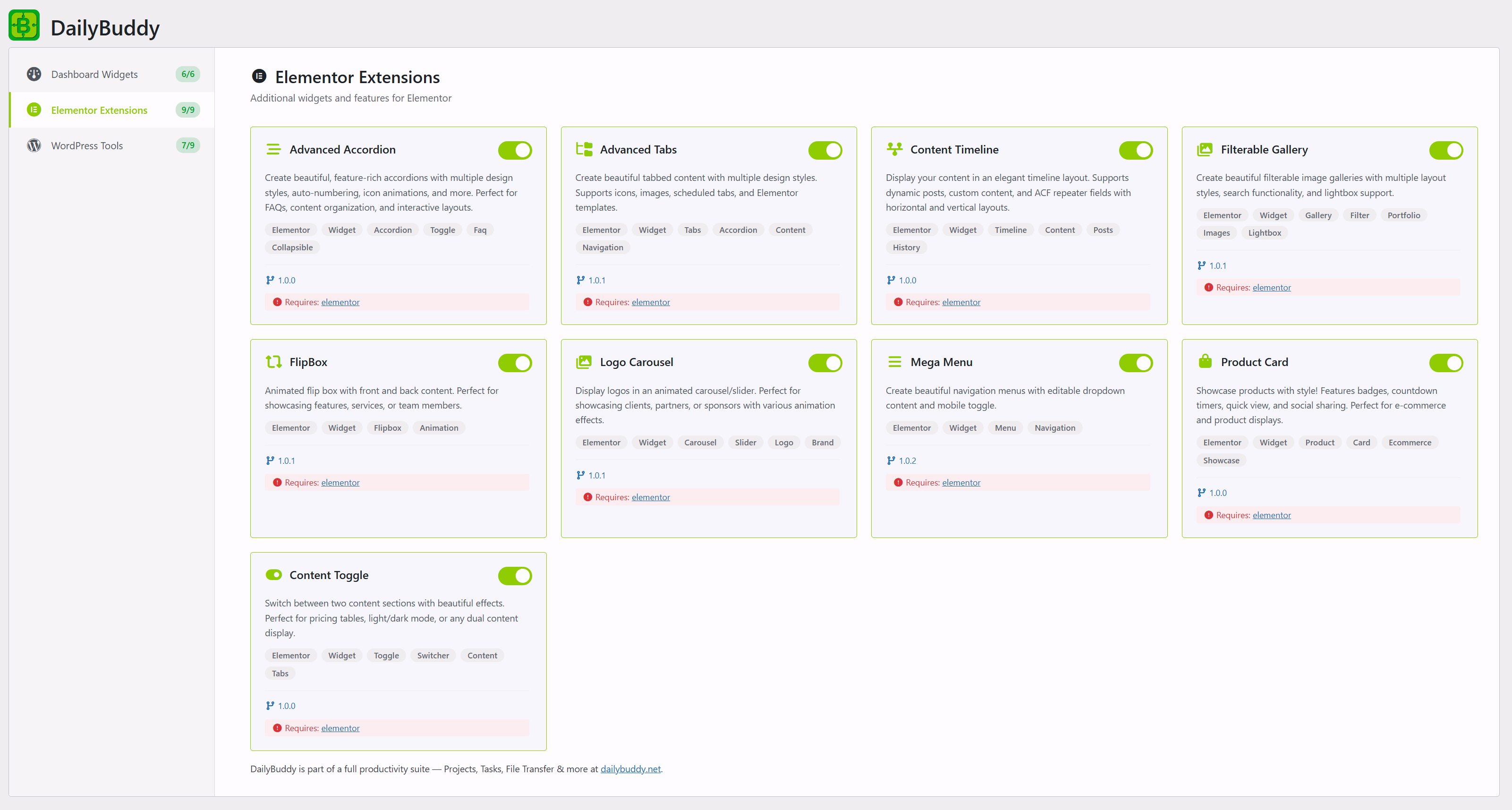The height and width of the screenshot is (810, 1512).
Task: Open the Dashboard Widgets section
Action: click(x=94, y=74)
